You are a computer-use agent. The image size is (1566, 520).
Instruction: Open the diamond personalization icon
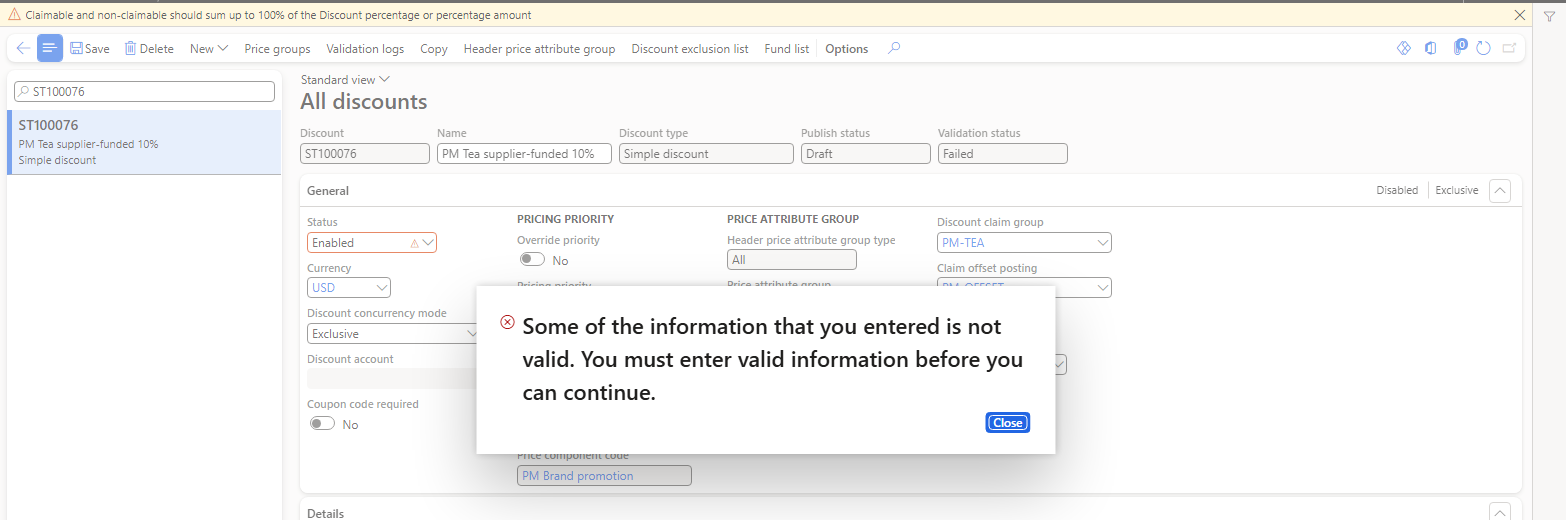pyautogui.click(x=1403, y=48)
